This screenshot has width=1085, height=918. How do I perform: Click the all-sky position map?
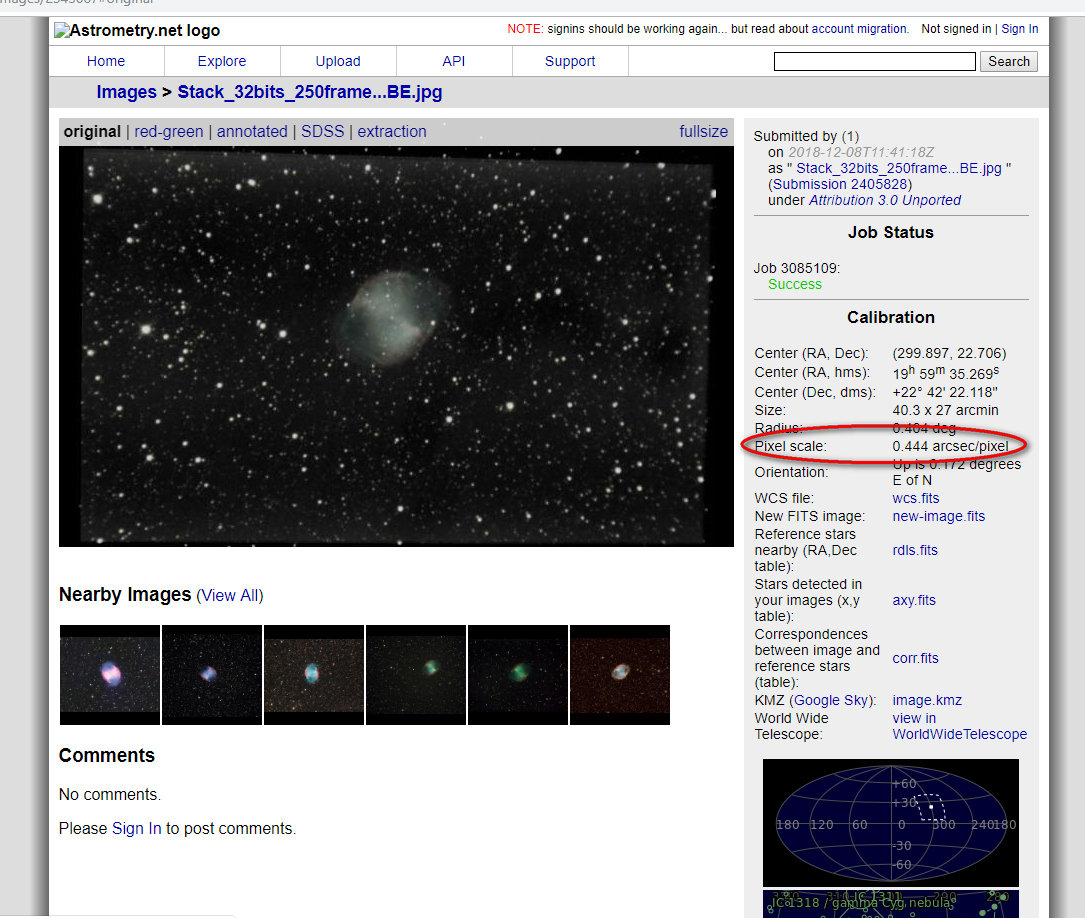[x=891, y=823]
